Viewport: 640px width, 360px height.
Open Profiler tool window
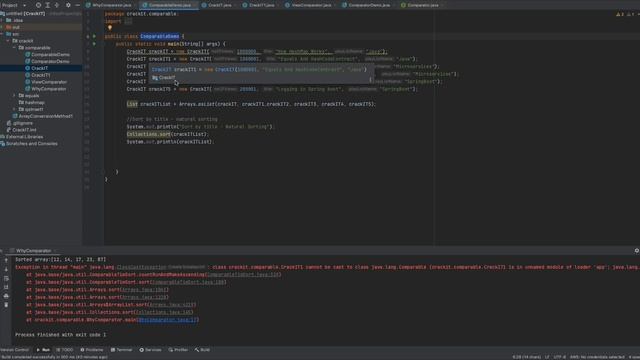[178, 350]
